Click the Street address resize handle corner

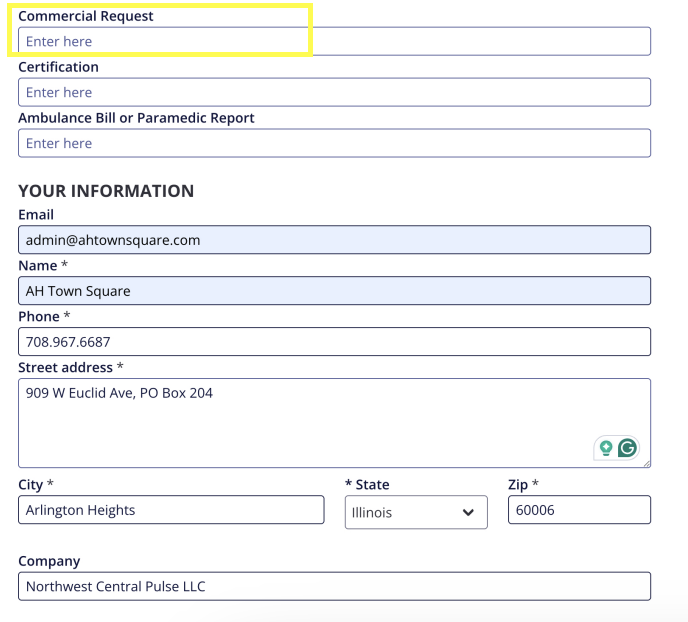646,464
